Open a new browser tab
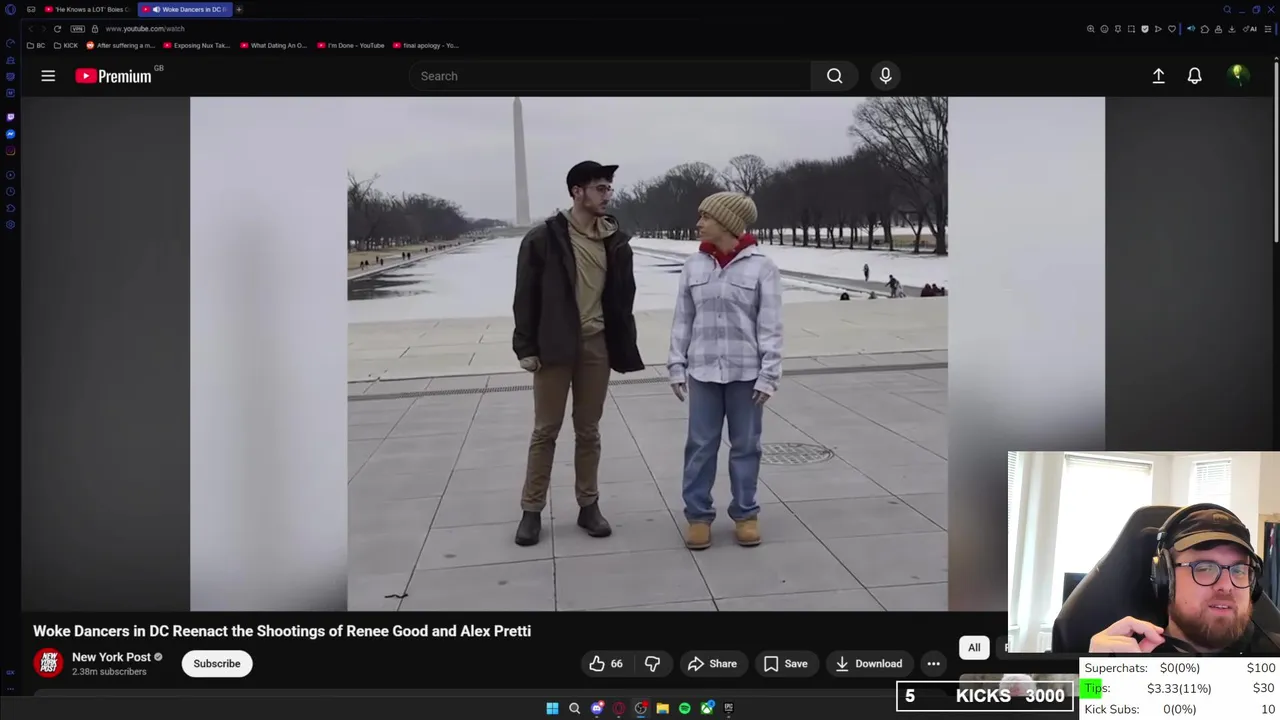The width and height of the screenshot is (1280, 720). pos(239,9)
